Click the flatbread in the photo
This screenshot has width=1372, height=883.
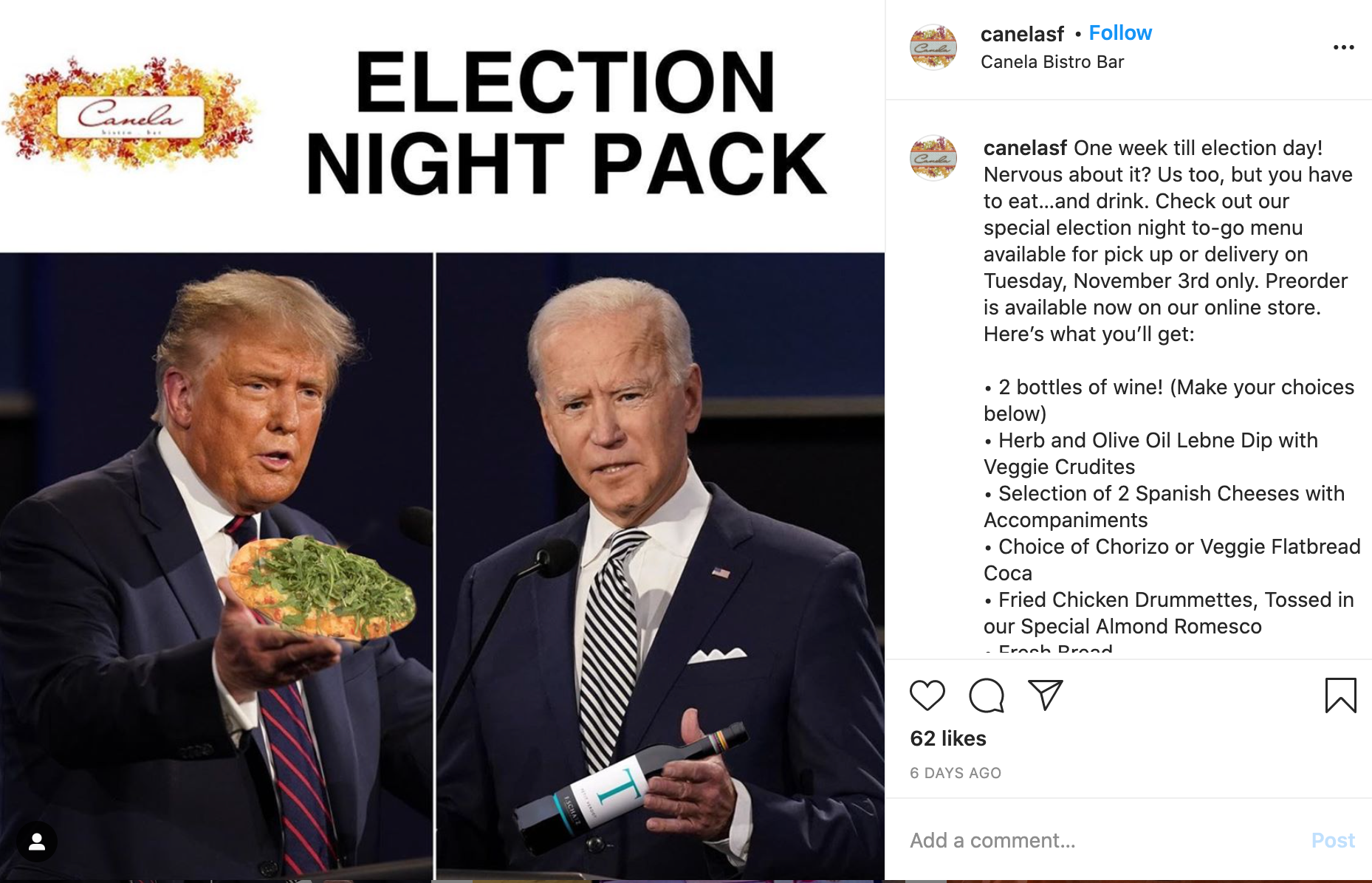(321, 588)
